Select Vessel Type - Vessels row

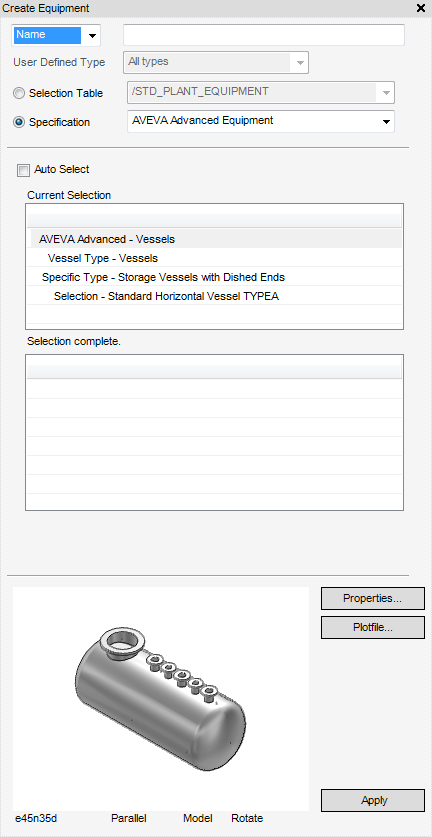tap(214, 258)
